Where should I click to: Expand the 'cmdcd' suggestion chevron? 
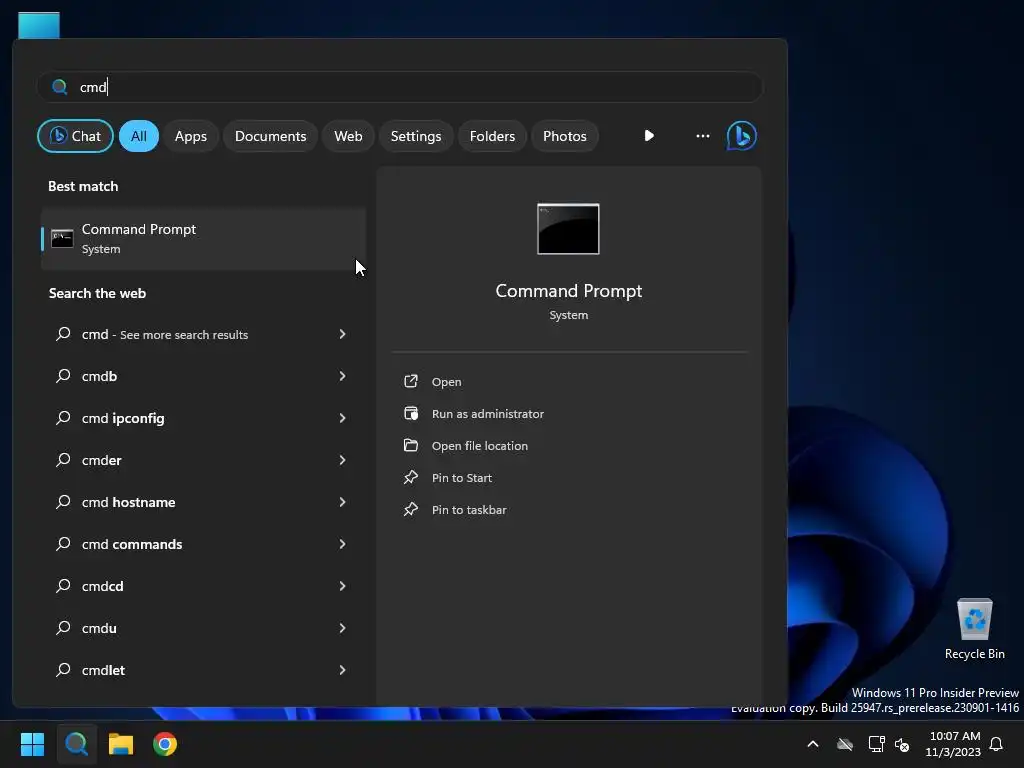(342, 586)
